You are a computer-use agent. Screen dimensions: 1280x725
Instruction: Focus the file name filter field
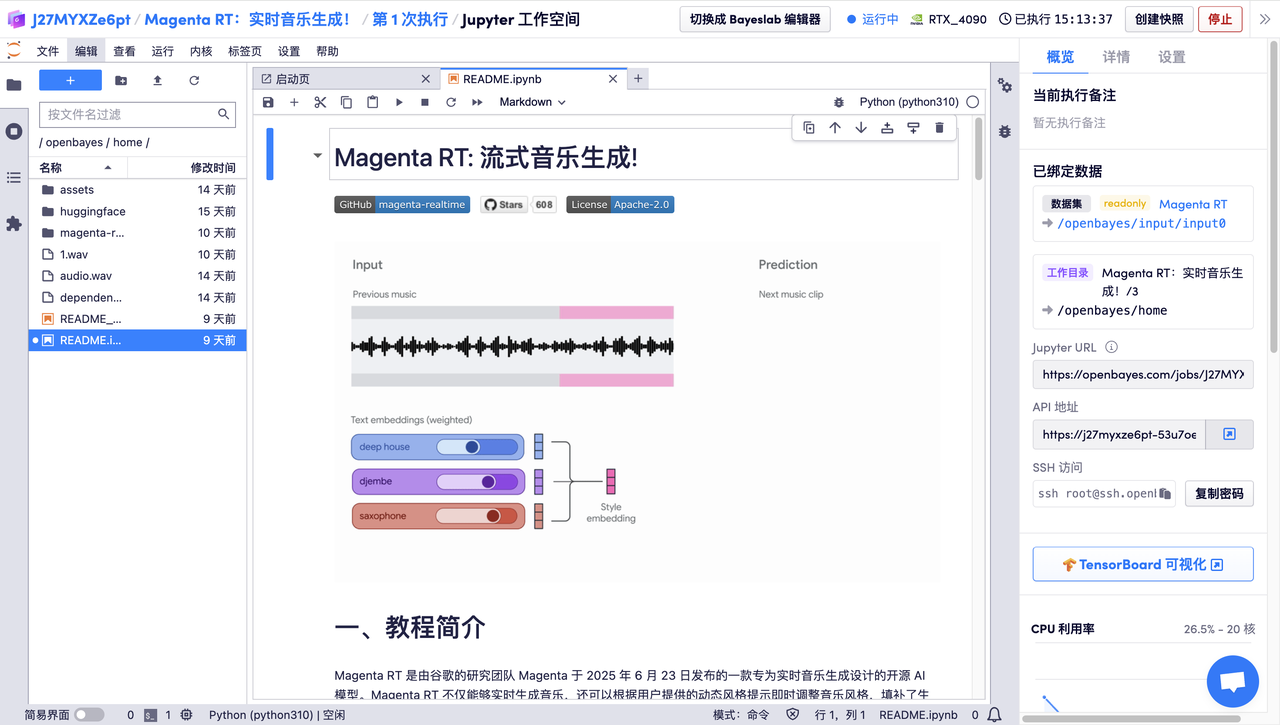pos(137,114)
